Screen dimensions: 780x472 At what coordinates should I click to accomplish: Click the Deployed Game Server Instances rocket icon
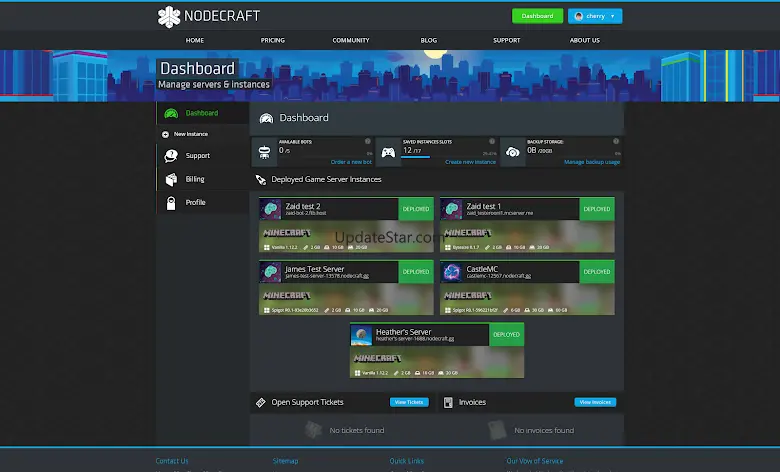(x=261, y=180)
